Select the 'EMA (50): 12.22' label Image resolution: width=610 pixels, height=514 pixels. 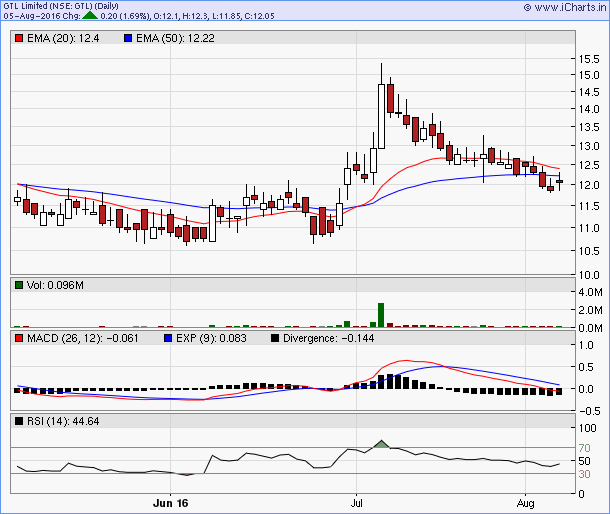(x=175, y=38)
